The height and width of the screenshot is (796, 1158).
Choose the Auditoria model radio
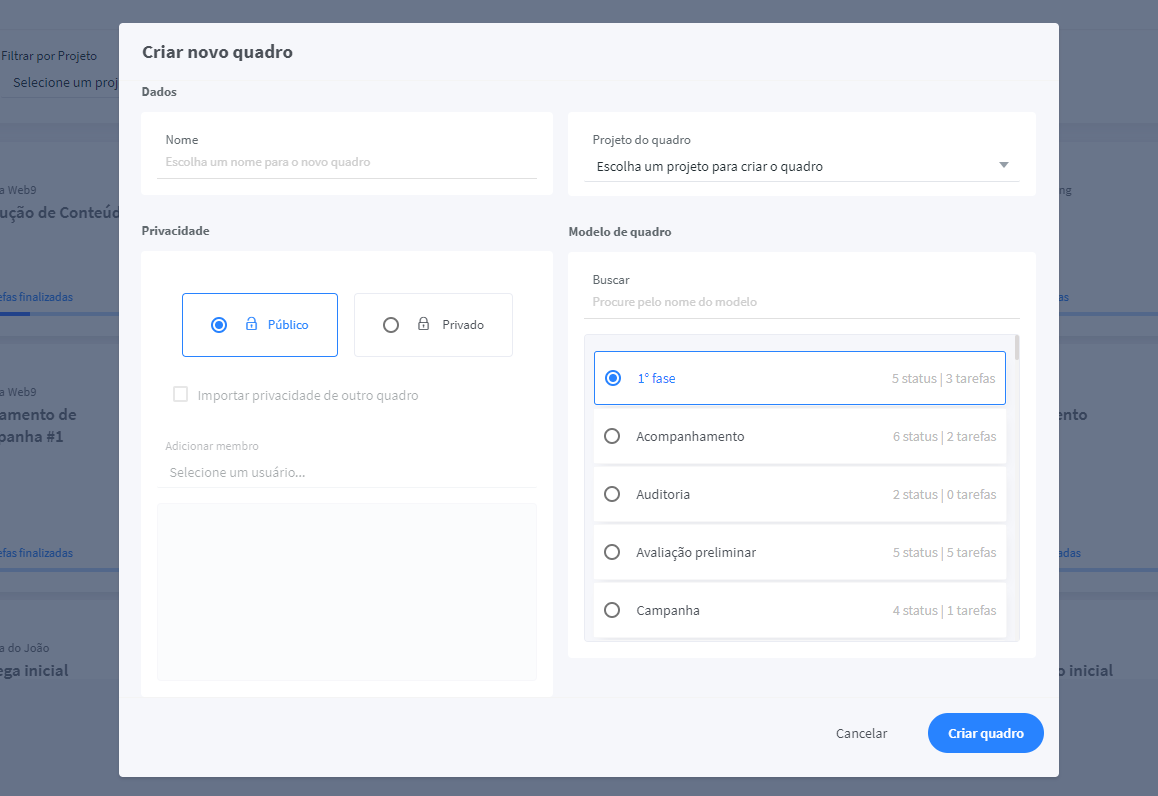click(x=612, y=494)
